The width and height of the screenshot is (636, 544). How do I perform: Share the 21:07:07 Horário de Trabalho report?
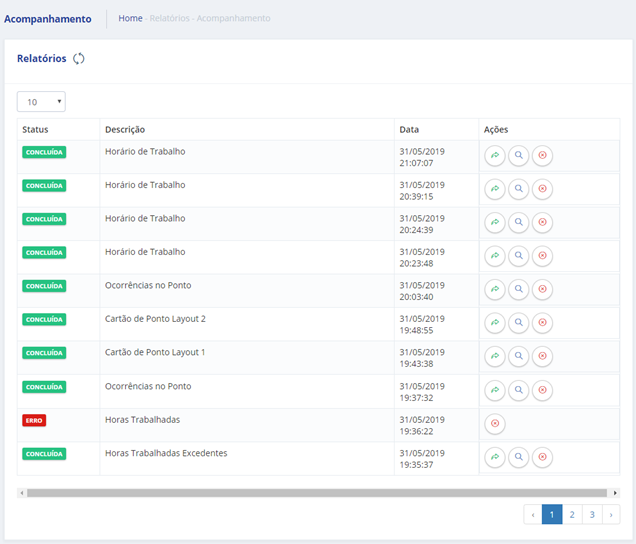point(494,156)
